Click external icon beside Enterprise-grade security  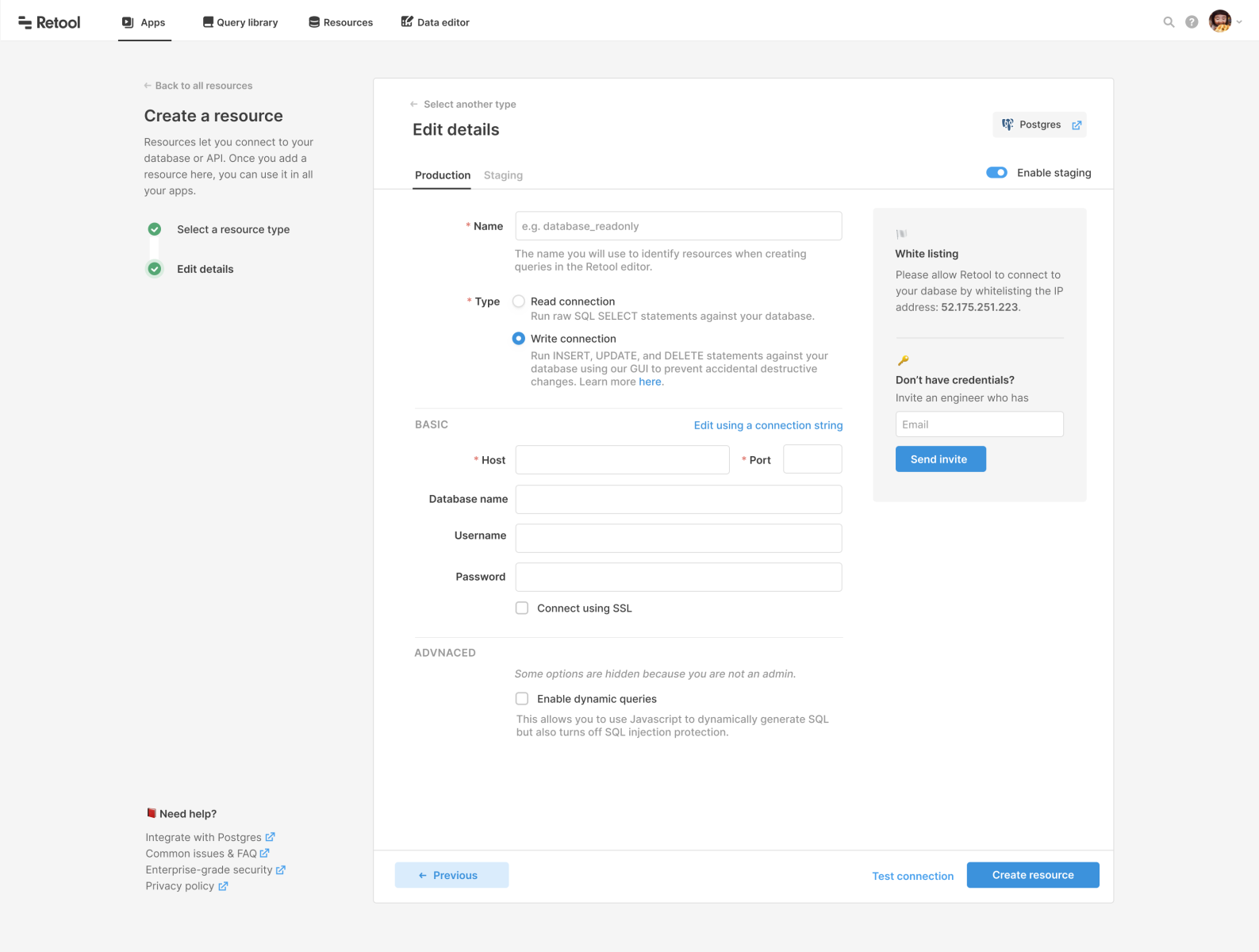coord(280,870)
